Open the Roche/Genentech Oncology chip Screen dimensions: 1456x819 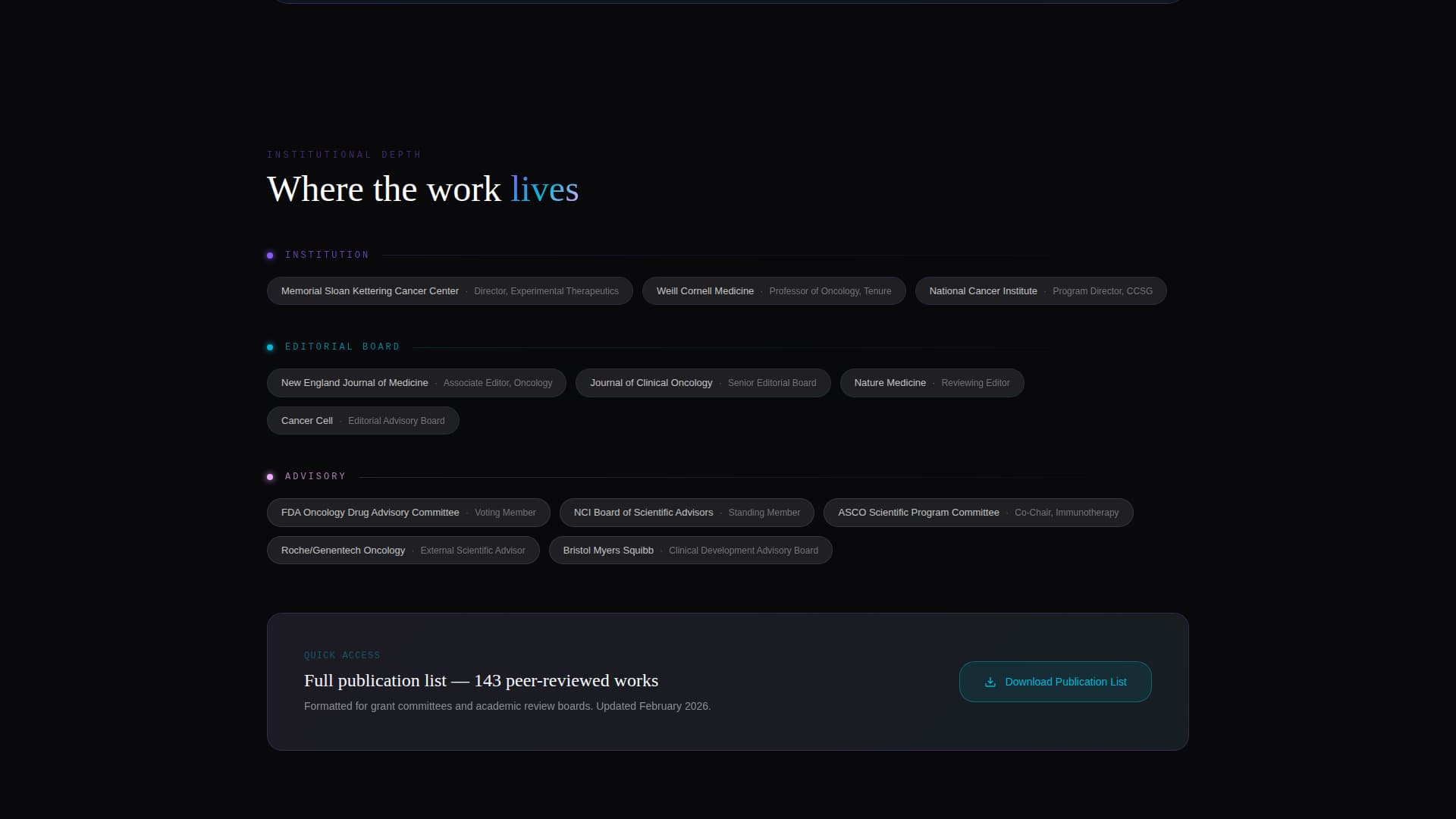(x=403, y=551)
